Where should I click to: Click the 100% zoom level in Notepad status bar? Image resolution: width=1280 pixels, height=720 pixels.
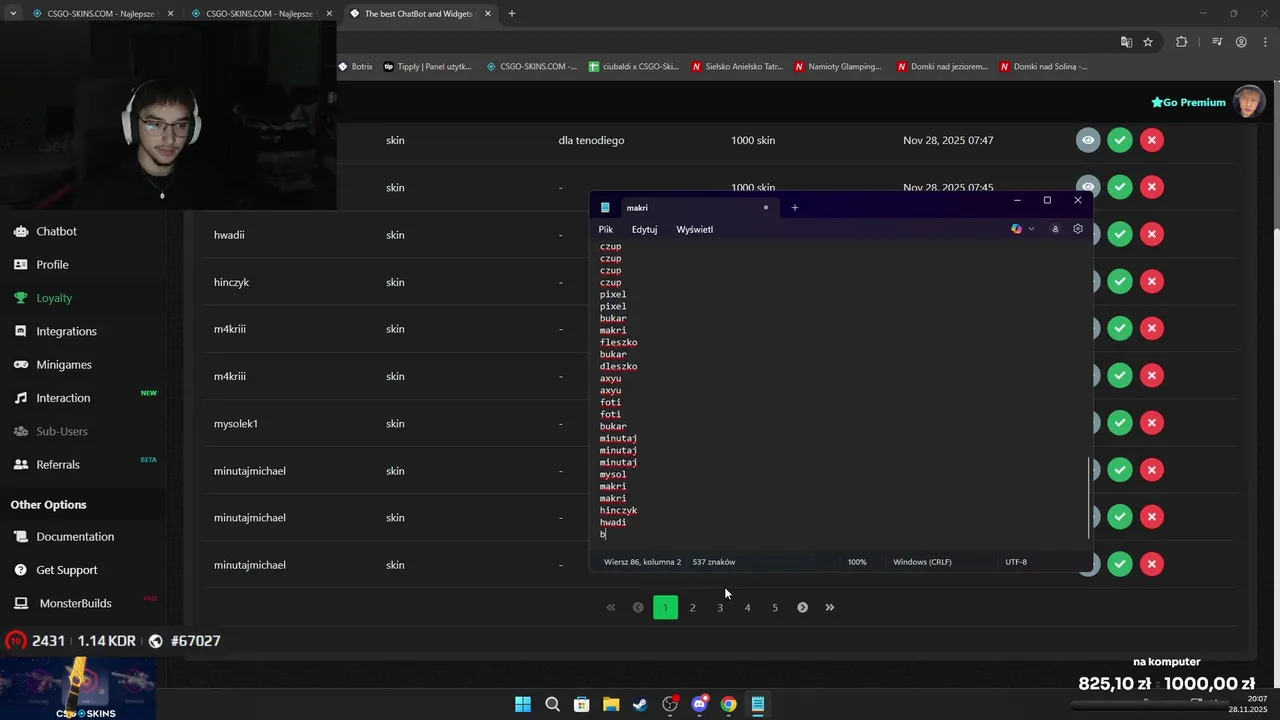[x=857, y=562]
